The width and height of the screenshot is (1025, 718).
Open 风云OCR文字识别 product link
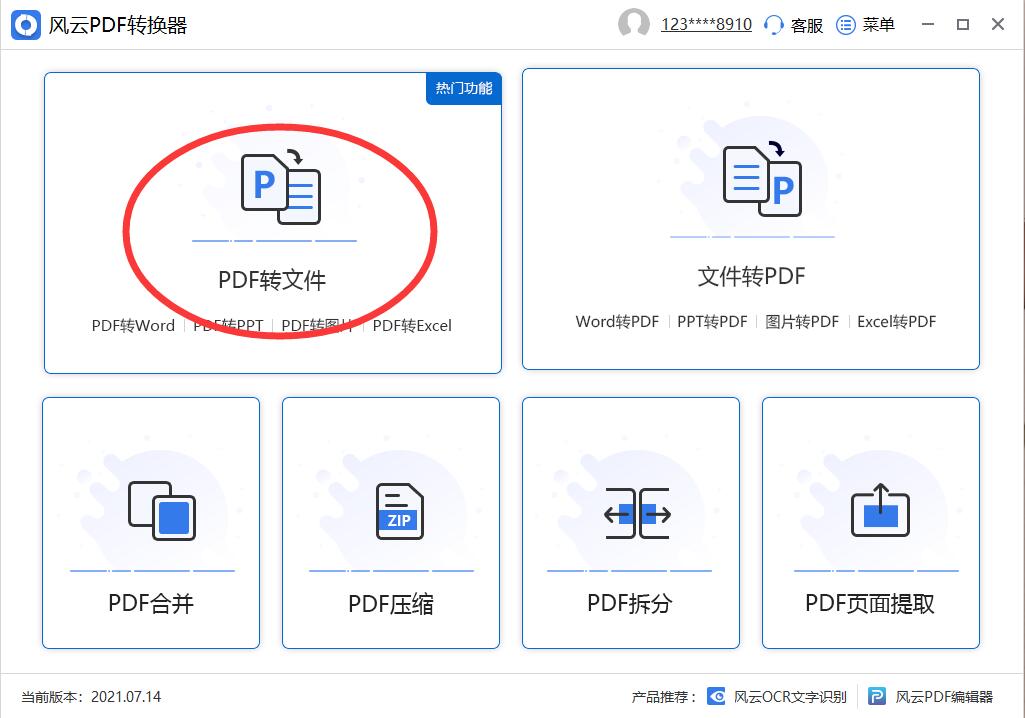[x=790, y=697]
